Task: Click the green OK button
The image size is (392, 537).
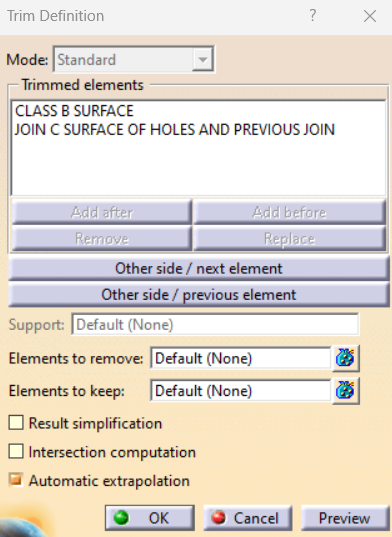Action: (150, 517)
